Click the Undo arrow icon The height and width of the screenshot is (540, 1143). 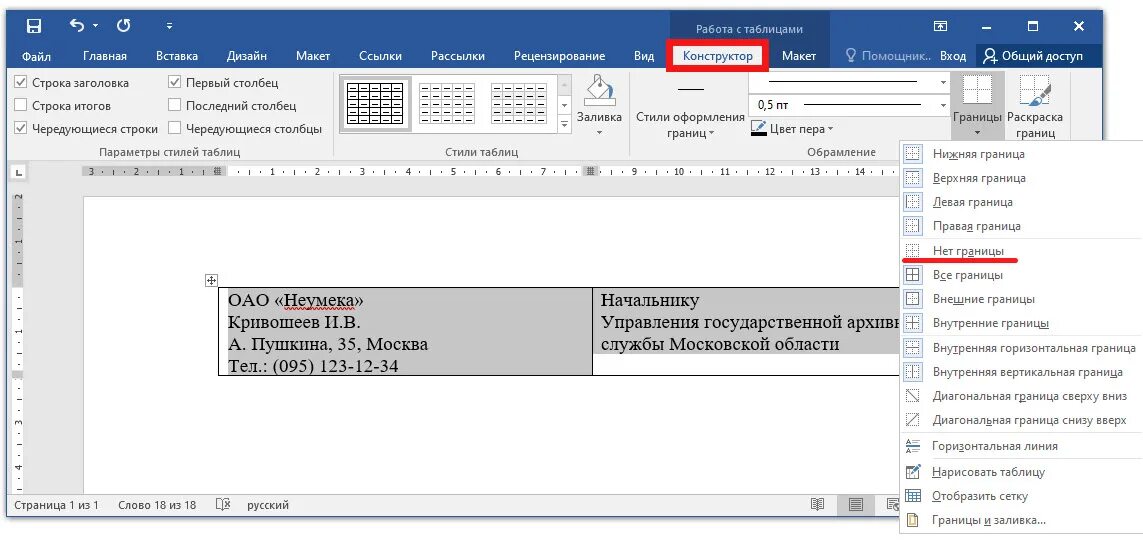pos(77,26)
